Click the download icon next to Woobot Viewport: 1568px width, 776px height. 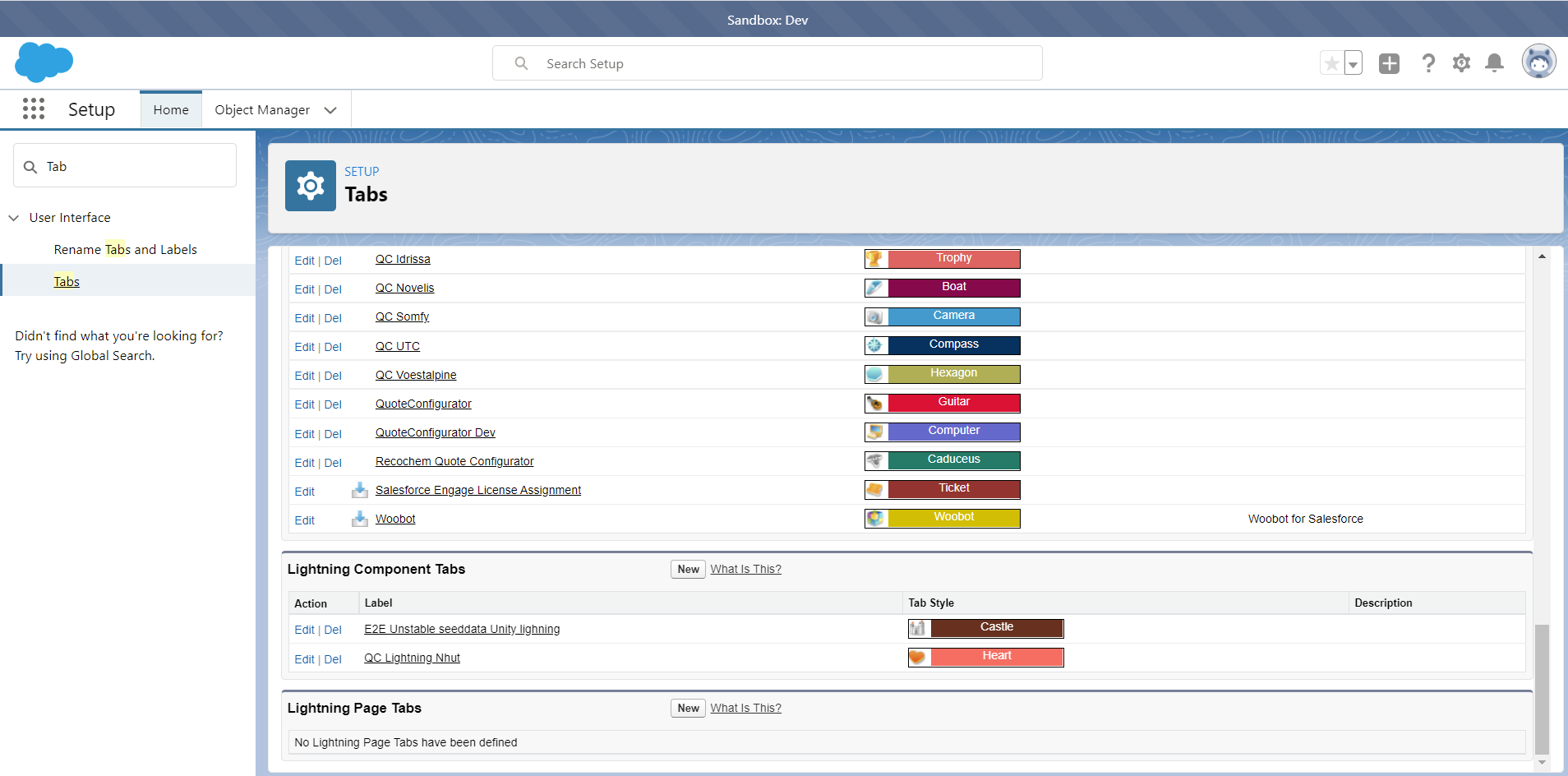tap(359, 520)
